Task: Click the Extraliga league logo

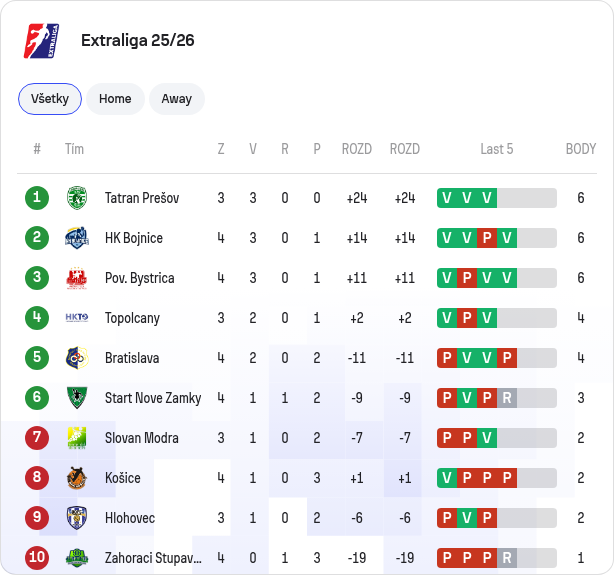Action: point(42,41)
